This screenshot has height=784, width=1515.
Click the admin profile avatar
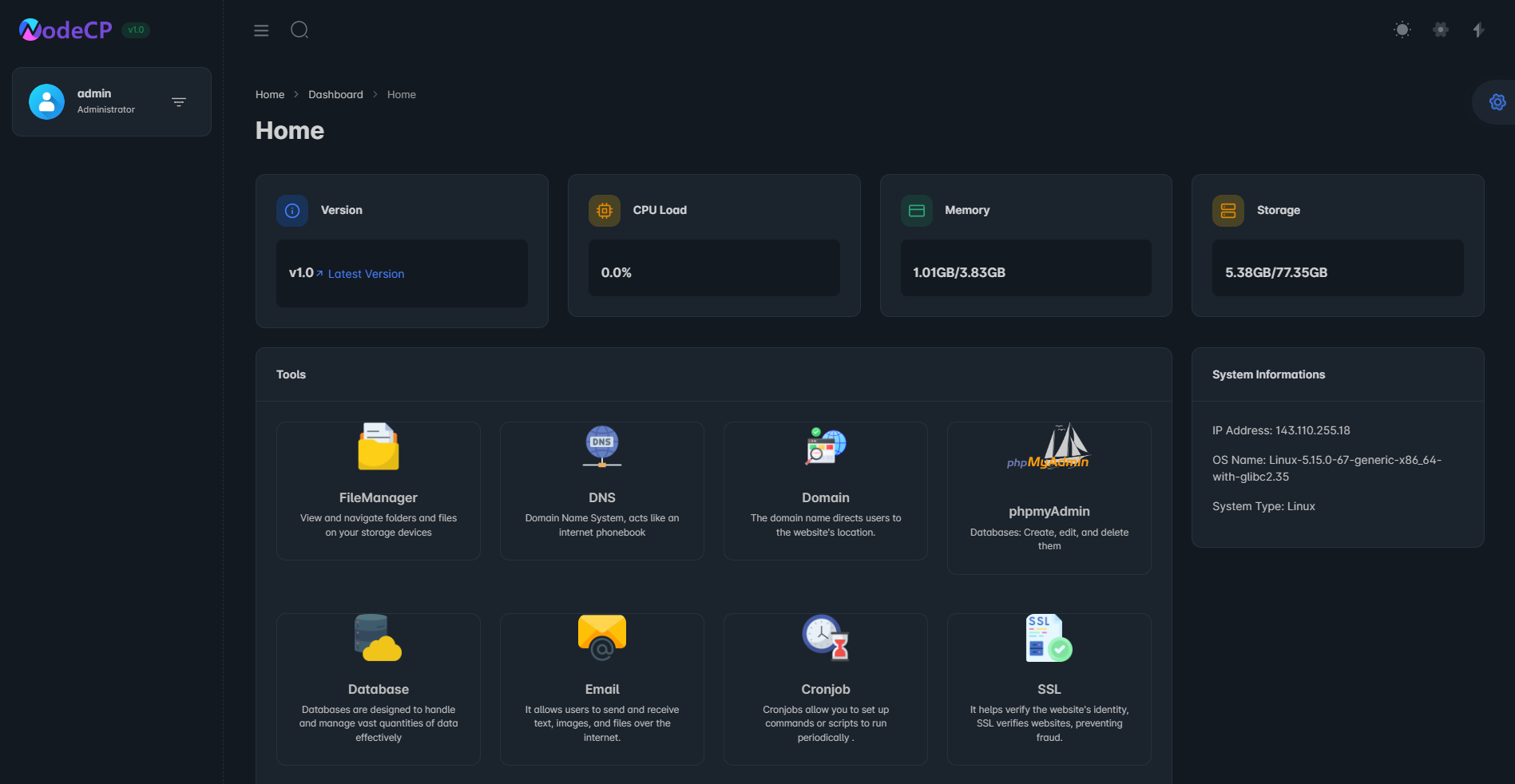[46, 102]
